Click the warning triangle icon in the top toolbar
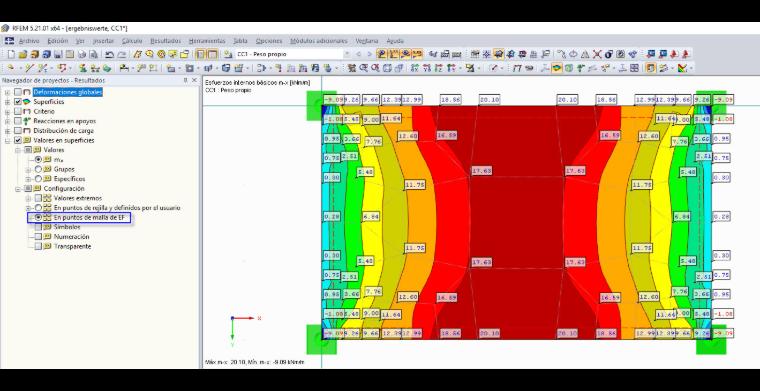The height and width of the screenshot is (391, 760). coord(585,54)
